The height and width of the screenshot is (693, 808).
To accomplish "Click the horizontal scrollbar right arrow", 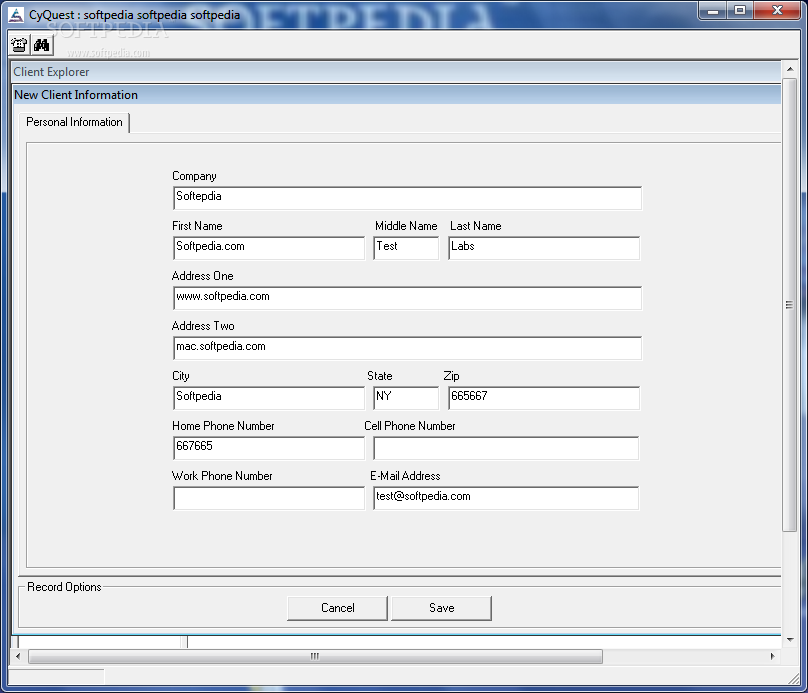I will pyautogui.click(x=772, y=656).
